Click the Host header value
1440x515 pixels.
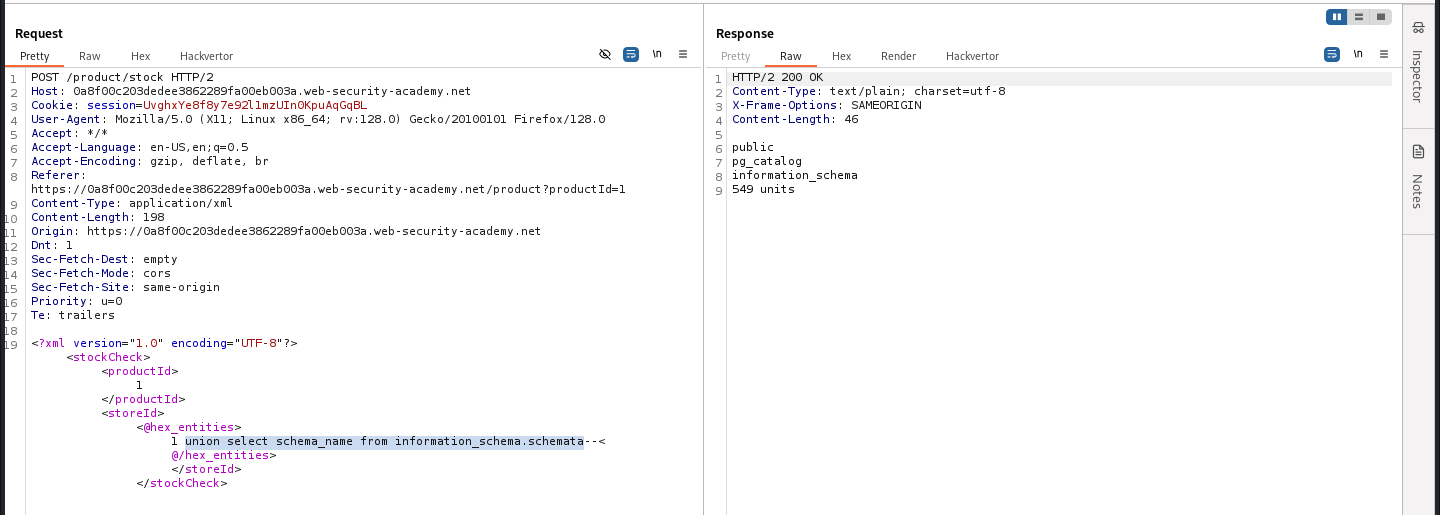coord(272,91)
